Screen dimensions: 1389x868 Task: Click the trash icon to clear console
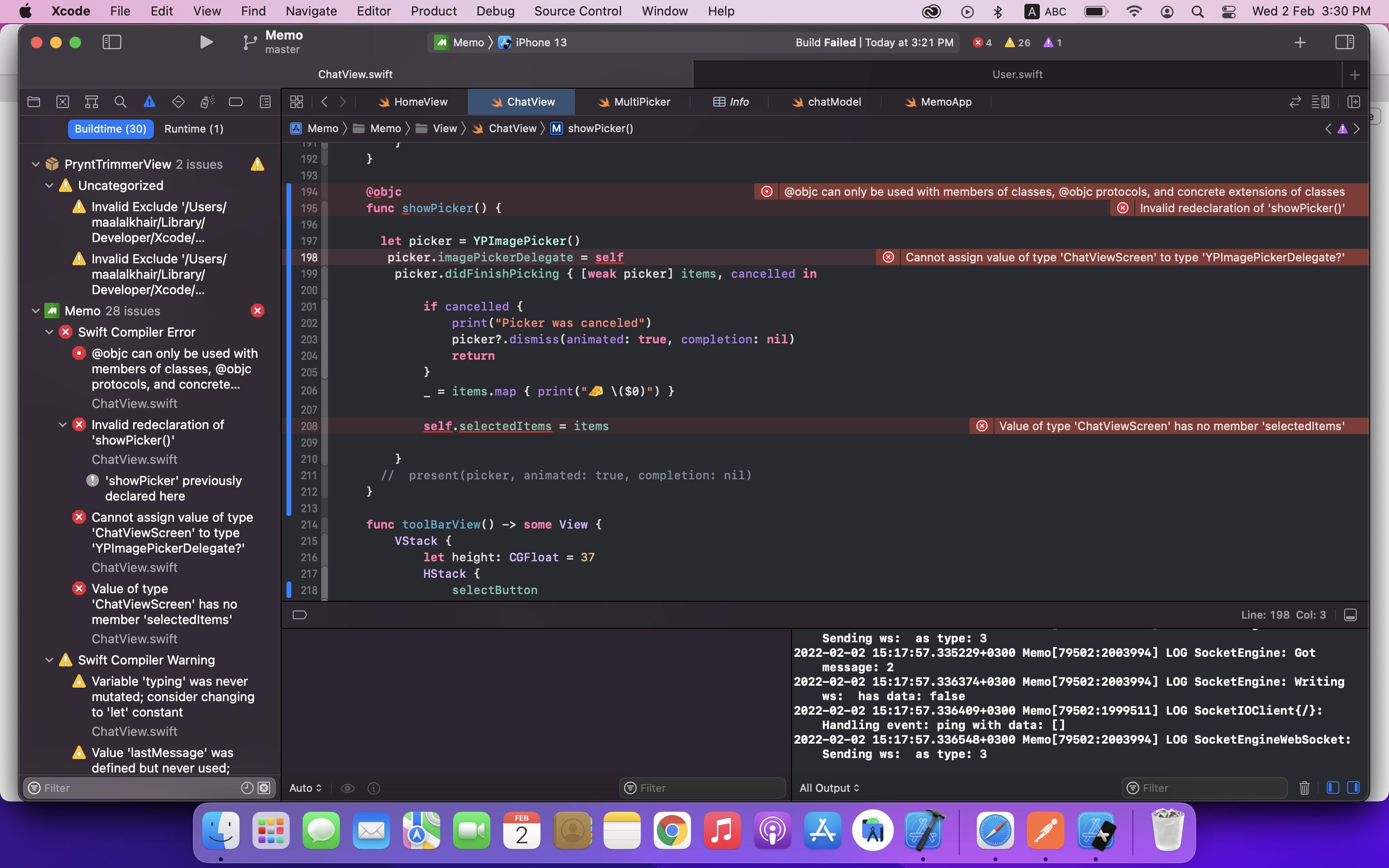coord(1304,787)
